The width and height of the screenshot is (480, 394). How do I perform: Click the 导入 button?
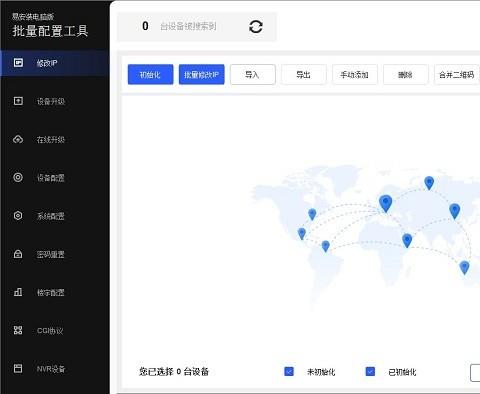point(253,74)
